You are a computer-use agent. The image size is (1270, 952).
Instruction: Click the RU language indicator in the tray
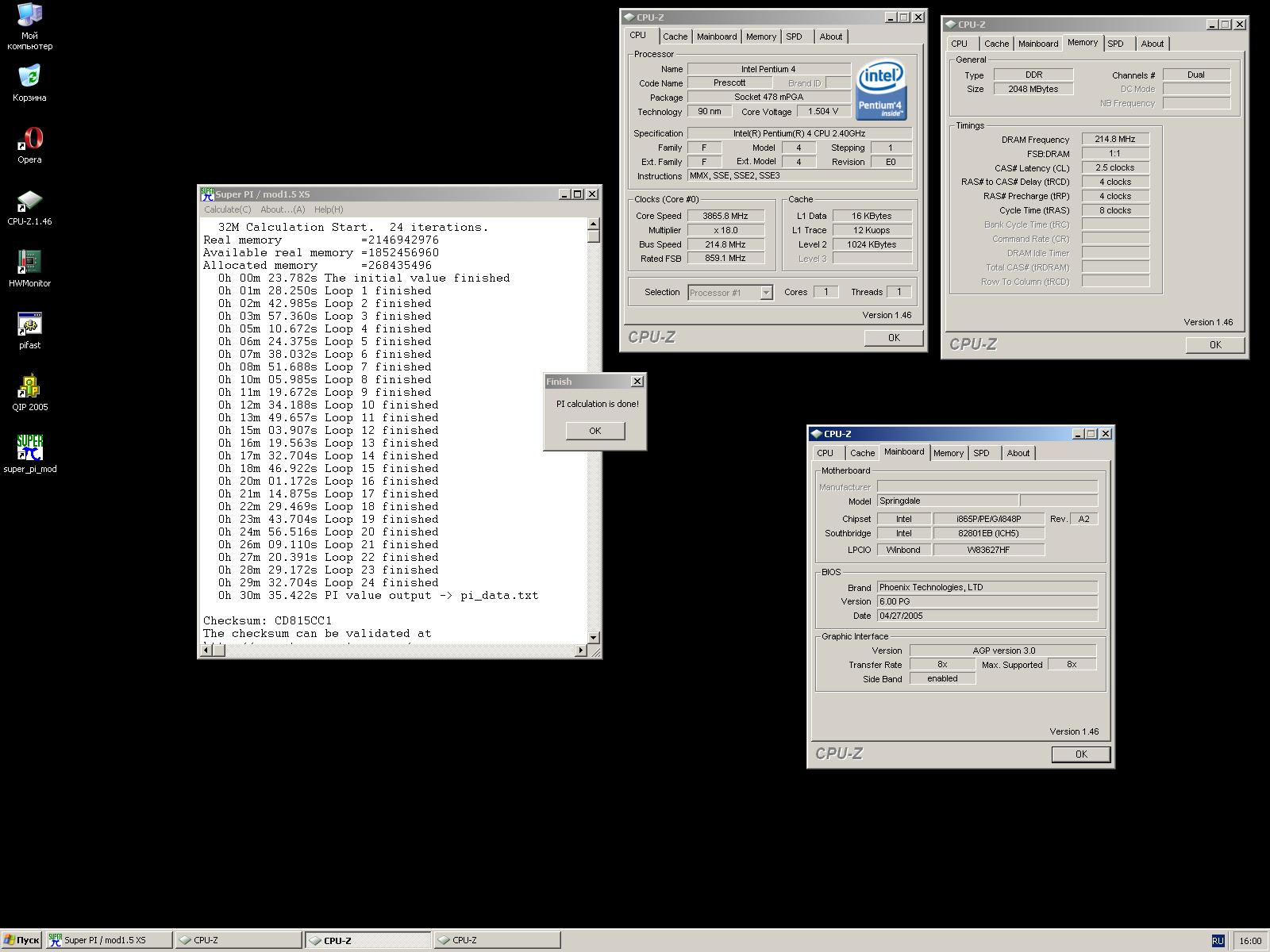(1218, 941)
